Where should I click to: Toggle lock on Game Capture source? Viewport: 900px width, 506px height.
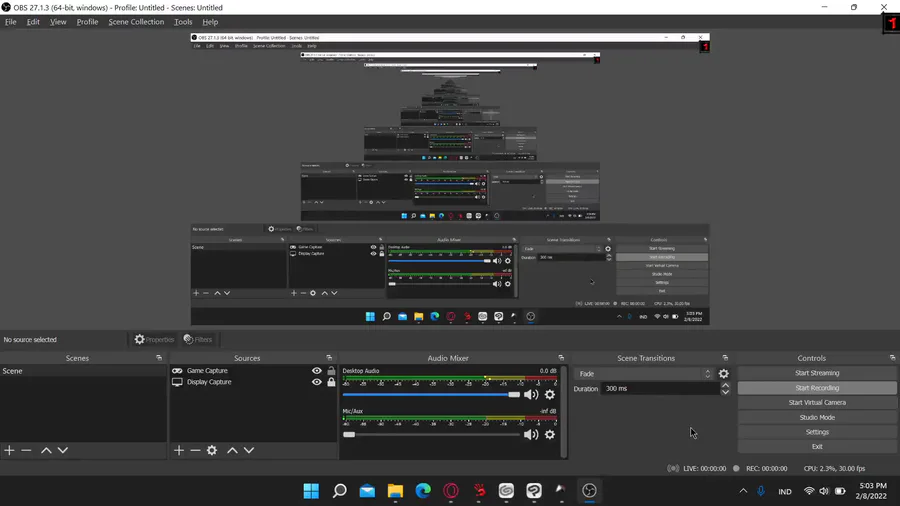click(x=331, y=371)
